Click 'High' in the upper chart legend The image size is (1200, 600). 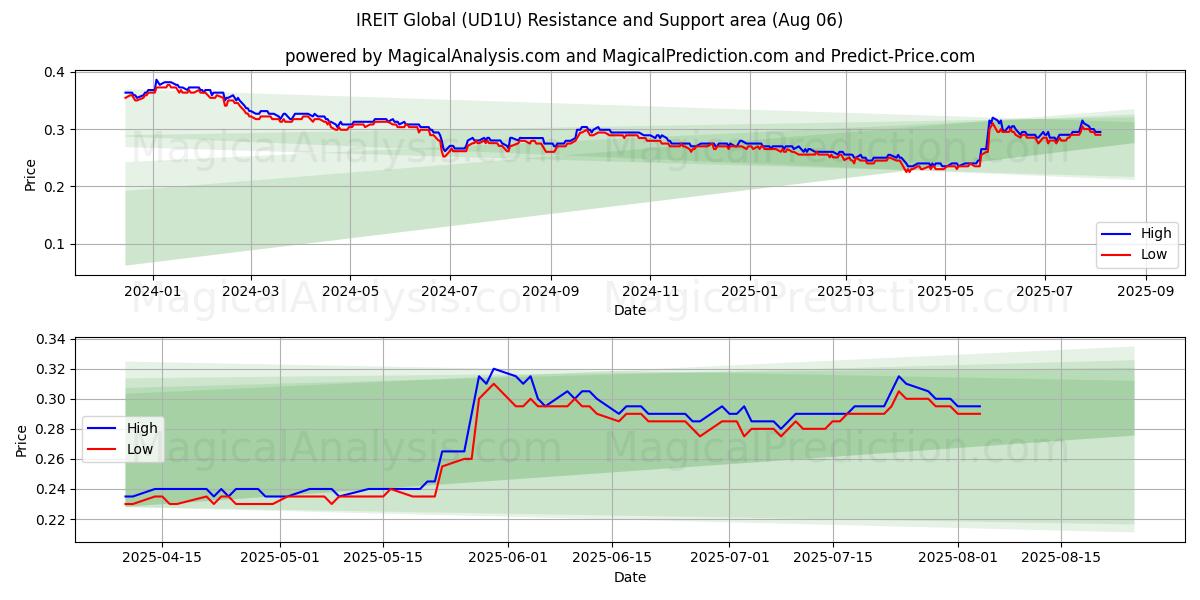click(x=1156, y=233)
